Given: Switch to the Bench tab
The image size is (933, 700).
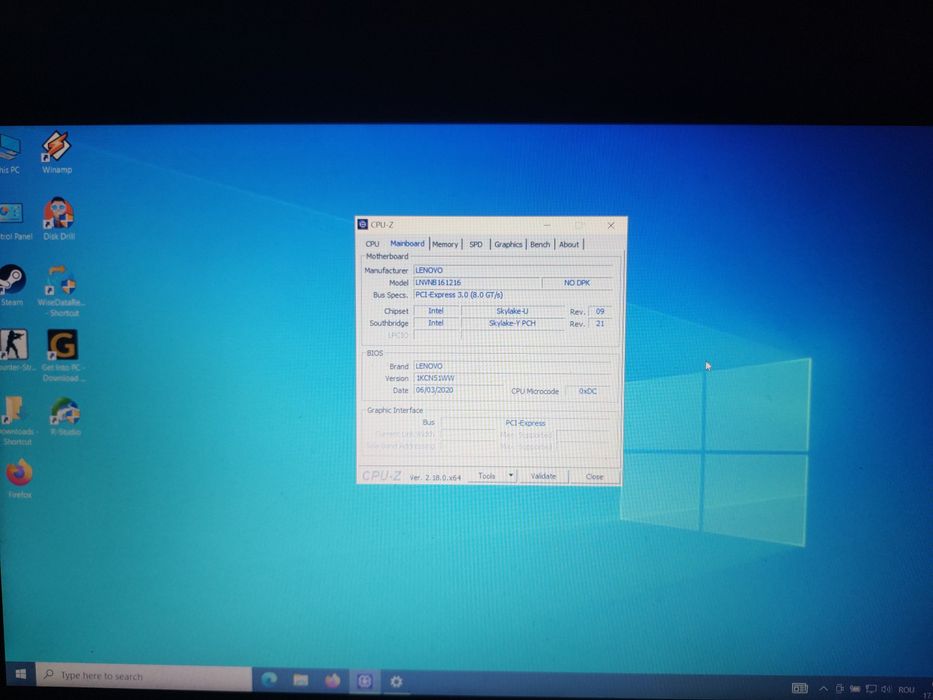Looking at the screenshot, I should [x=540, y=244].
